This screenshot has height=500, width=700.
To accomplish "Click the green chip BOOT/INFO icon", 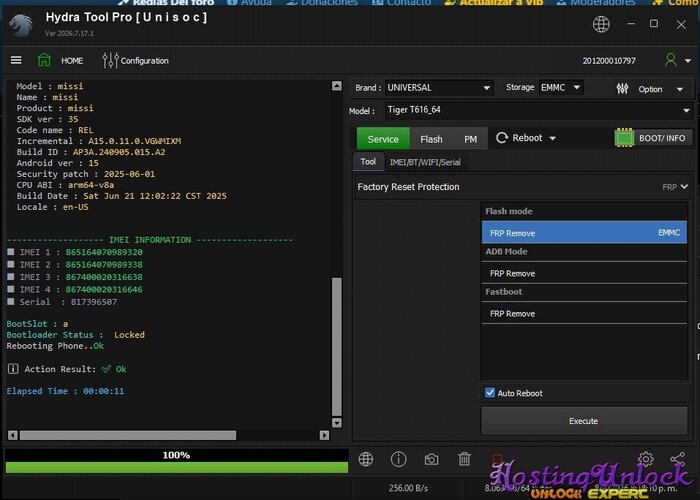I will [624, 138].
